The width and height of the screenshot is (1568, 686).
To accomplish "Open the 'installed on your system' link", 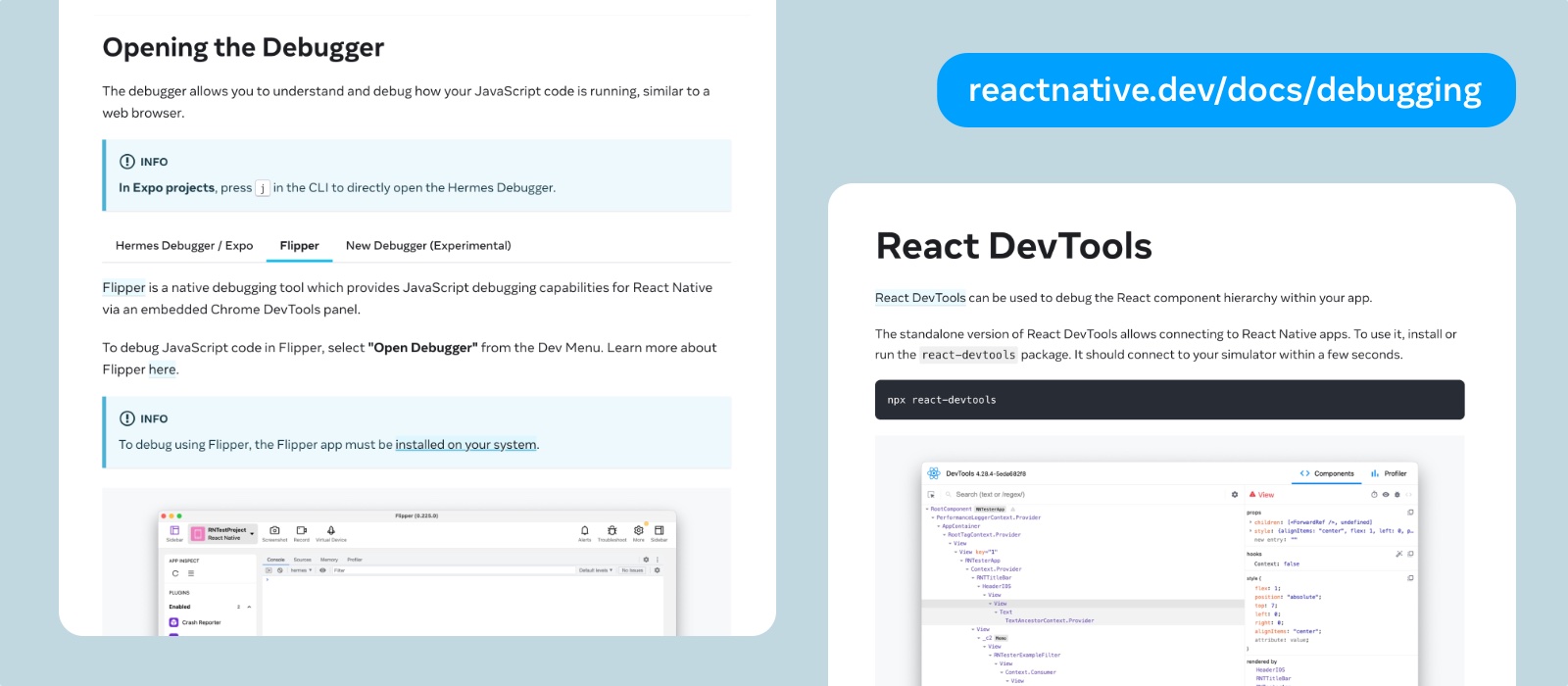I will pyautogui.click(x=465, y=445).
